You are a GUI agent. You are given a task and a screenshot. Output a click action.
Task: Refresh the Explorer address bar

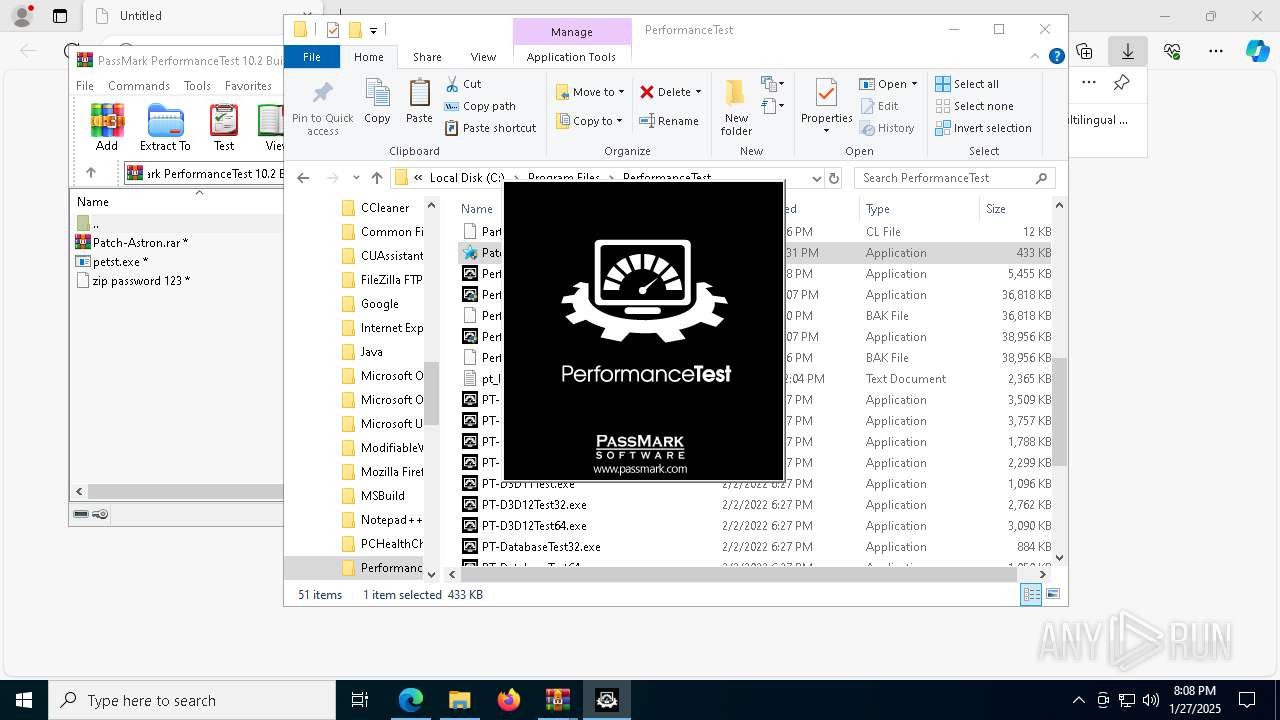(x=834, y=178)
